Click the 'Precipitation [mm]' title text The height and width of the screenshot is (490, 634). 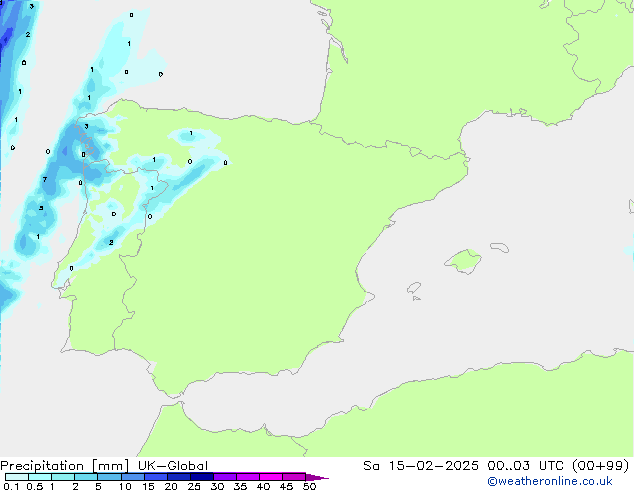(x=64, y=466)
